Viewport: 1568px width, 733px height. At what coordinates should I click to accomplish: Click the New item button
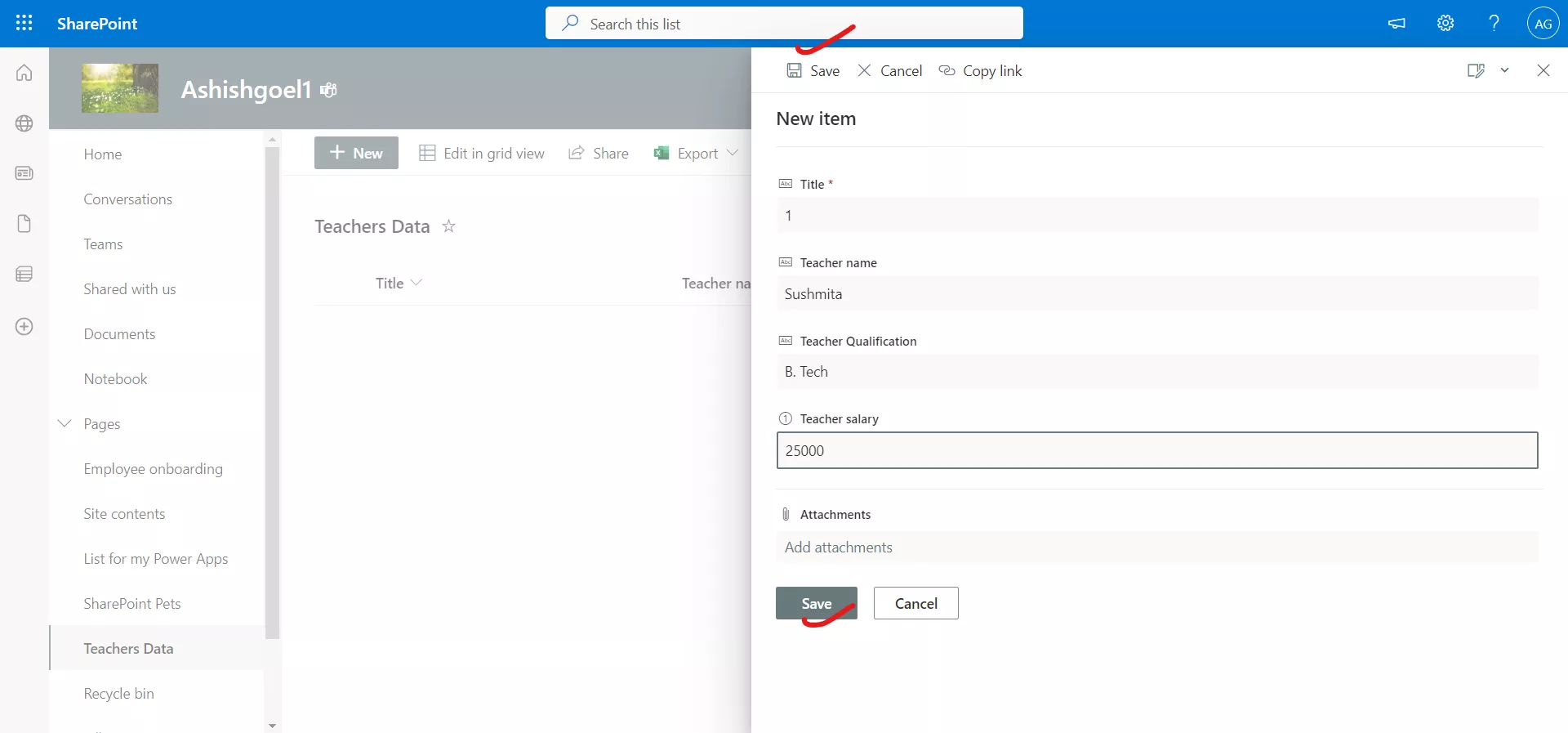[x=356, y=153]
